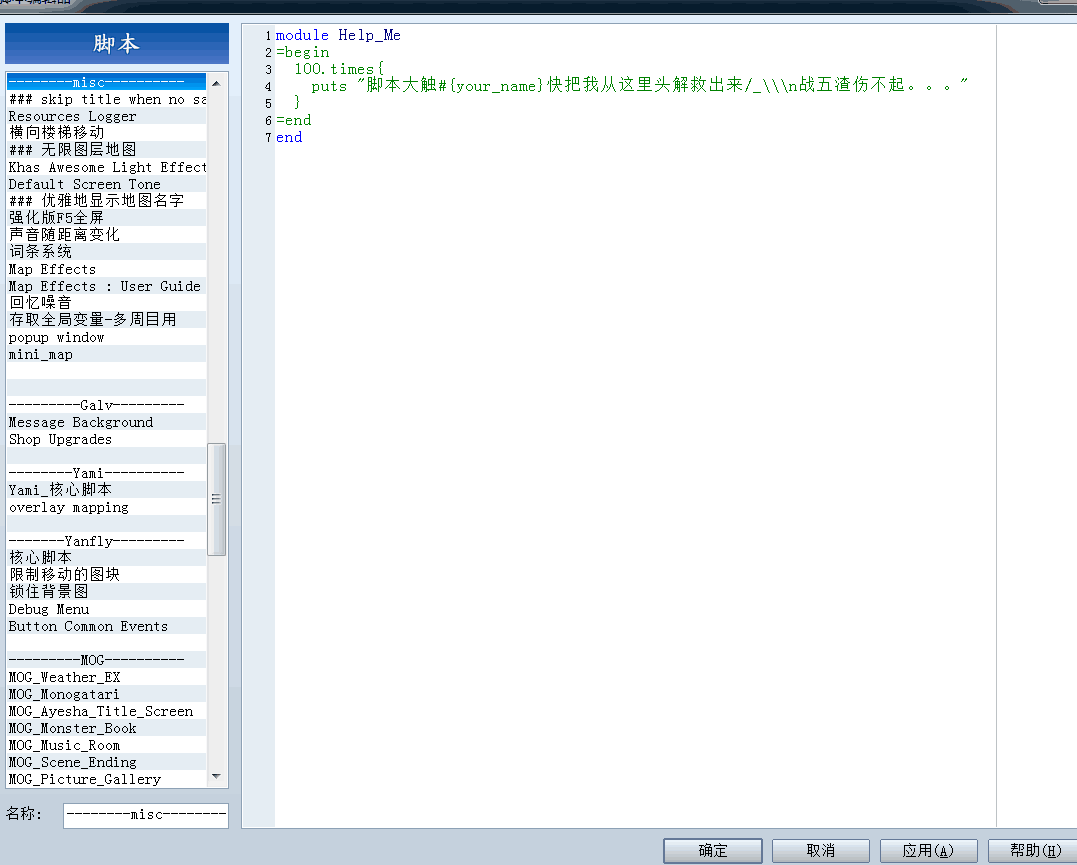
Task: Select the Map Effects : User Guide entry
Action: click(x=106, y=286)
